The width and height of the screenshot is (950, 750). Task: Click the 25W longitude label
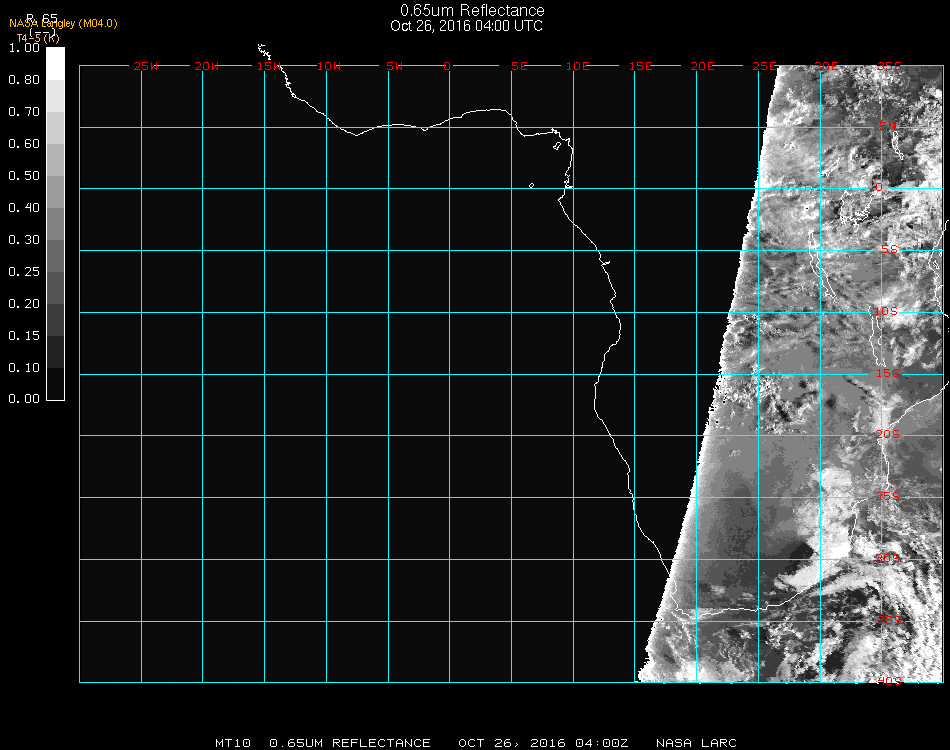click(x=145, y=66)
